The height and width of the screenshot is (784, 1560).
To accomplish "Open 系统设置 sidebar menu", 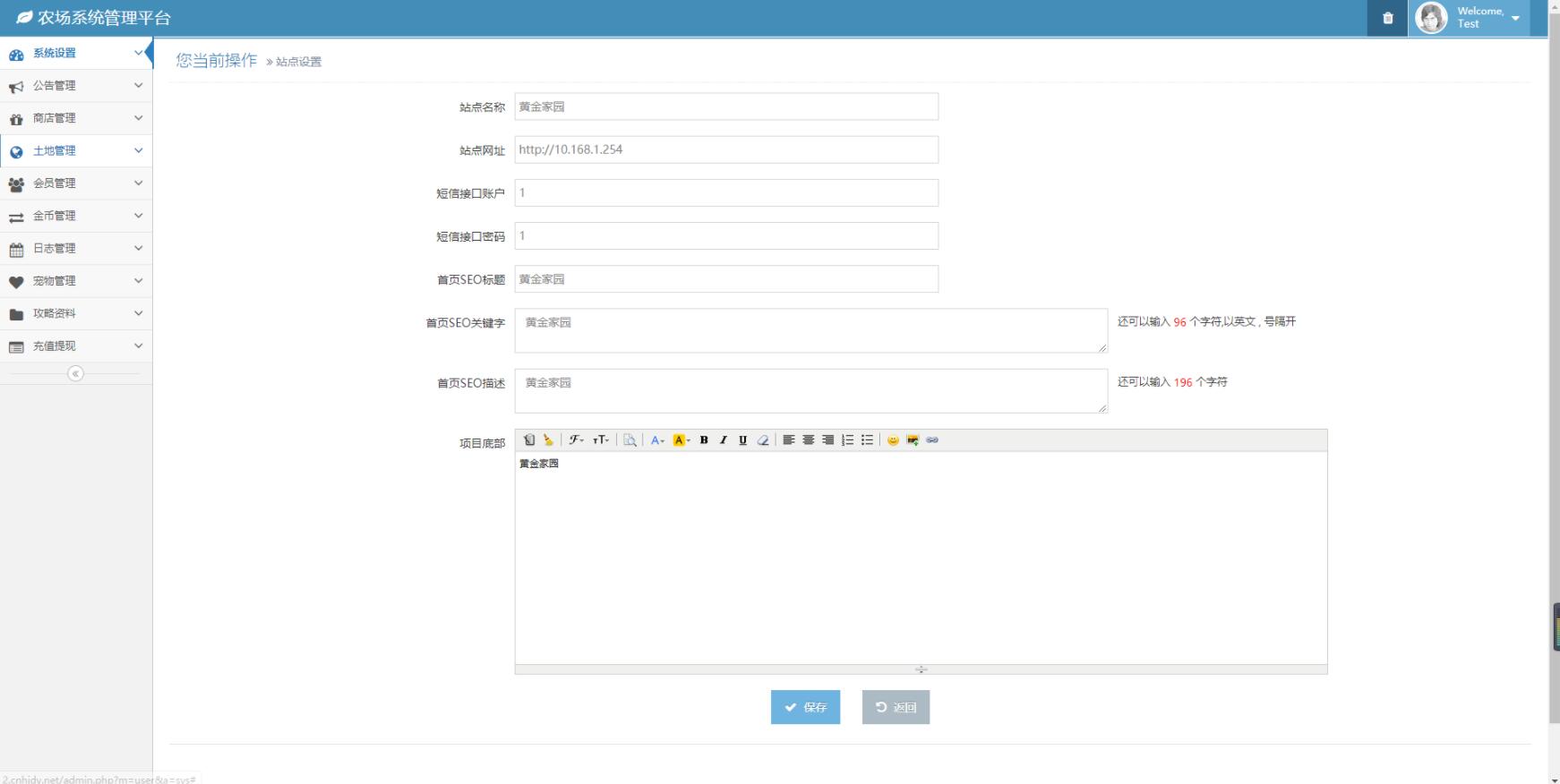I will click(x=76, y=53).
